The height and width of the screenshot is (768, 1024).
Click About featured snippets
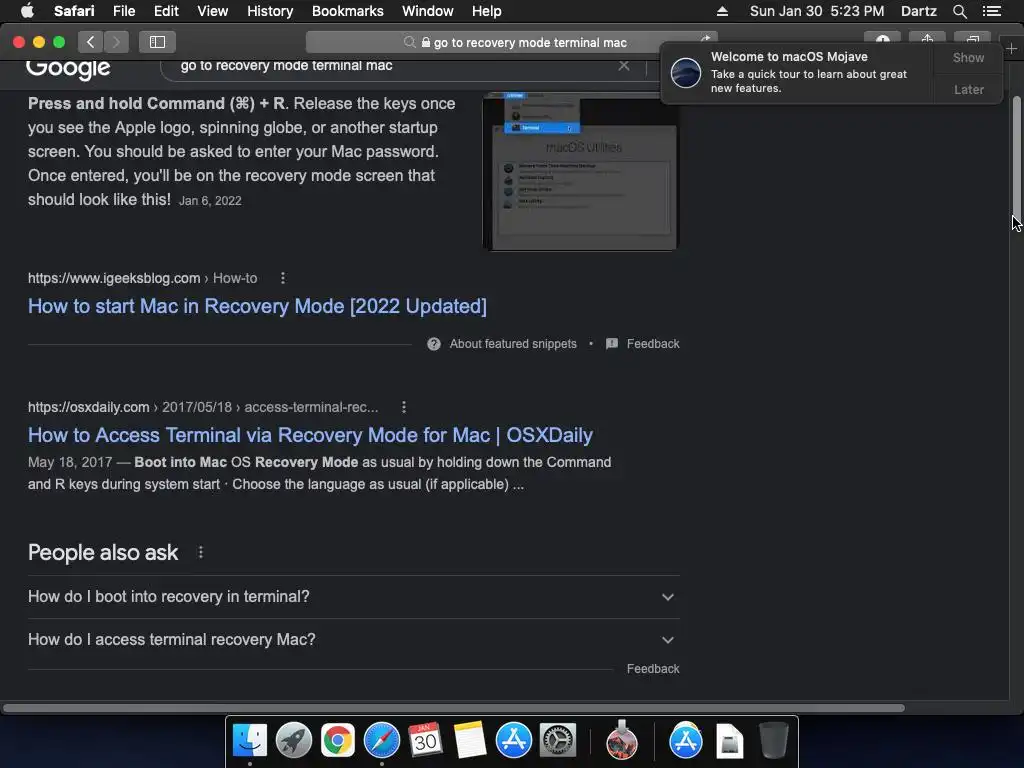coord(513,344)
